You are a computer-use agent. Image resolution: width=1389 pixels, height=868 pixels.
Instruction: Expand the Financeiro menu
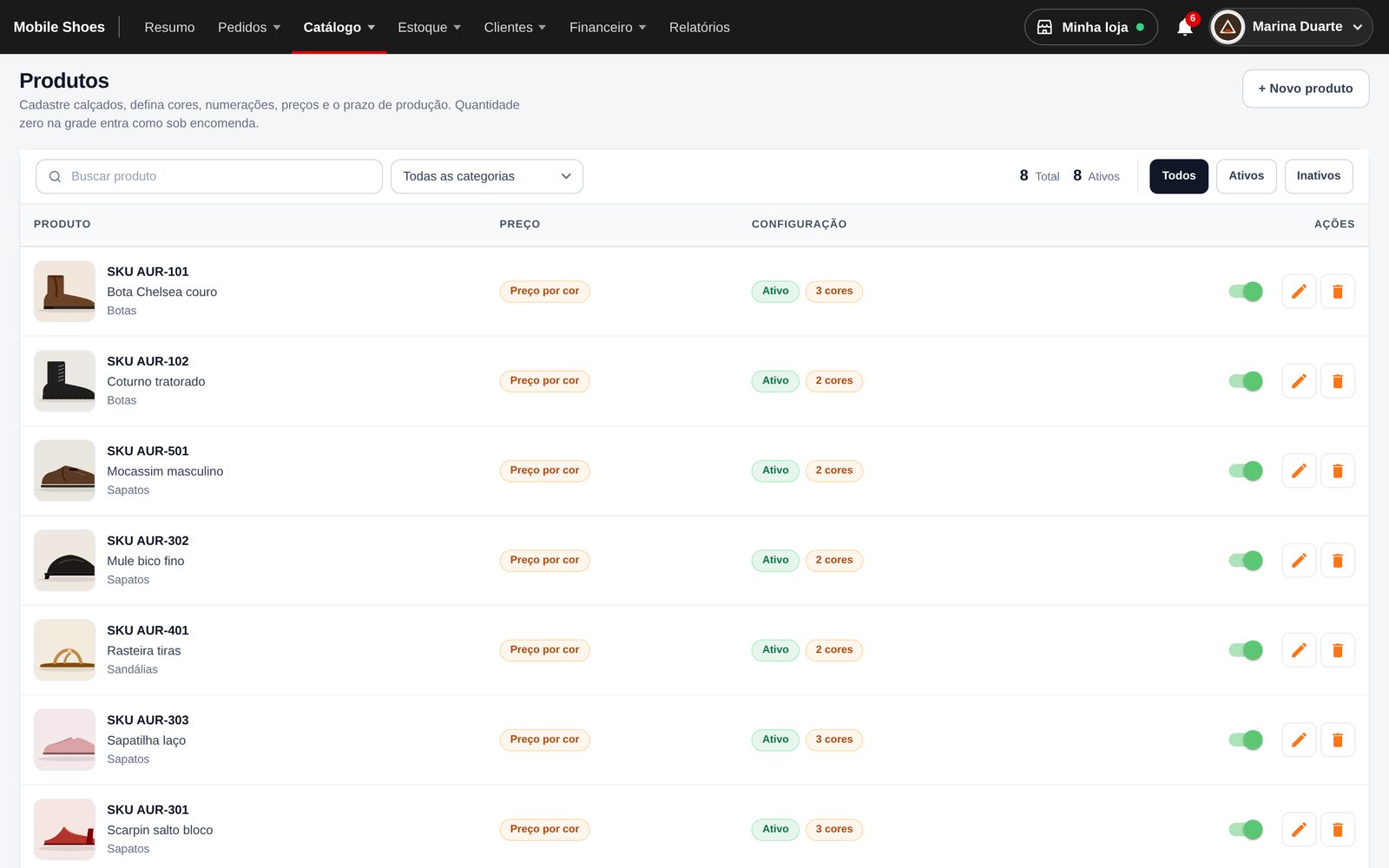[608, 27]
